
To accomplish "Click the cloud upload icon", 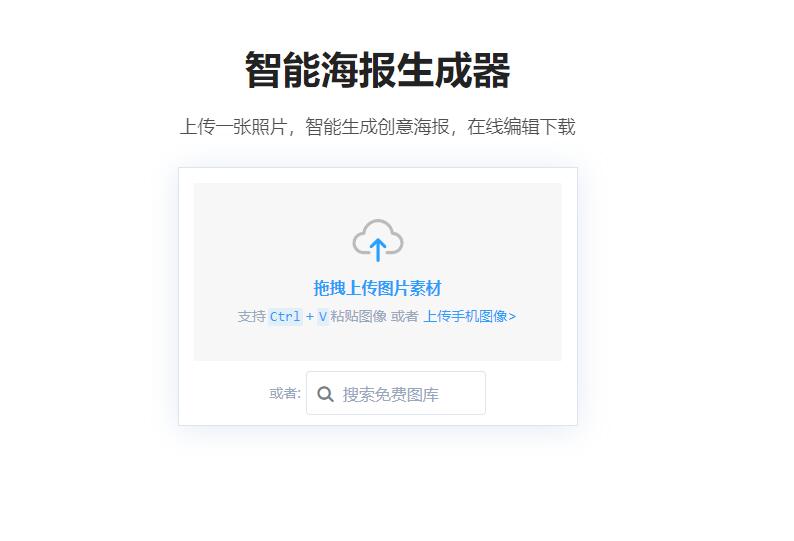I will pos(378,240).
